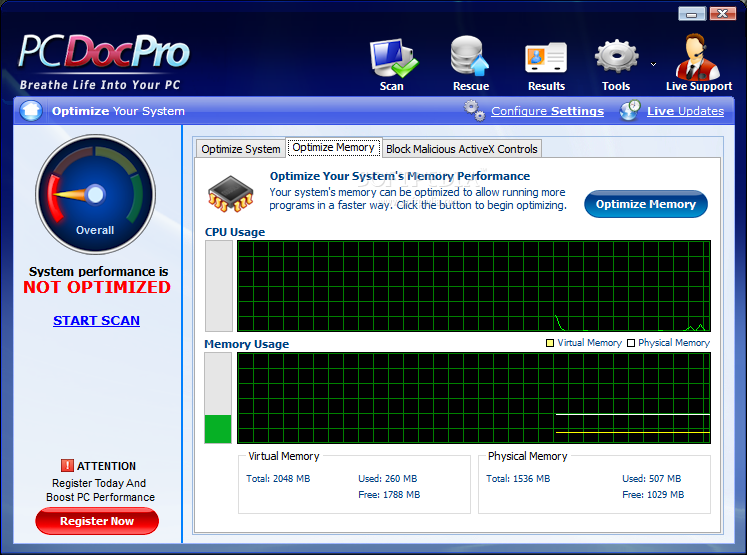The height and width of the screenshot is (555, 747).
Task: Open the Tools gear icon
Action: coord(616,56)
